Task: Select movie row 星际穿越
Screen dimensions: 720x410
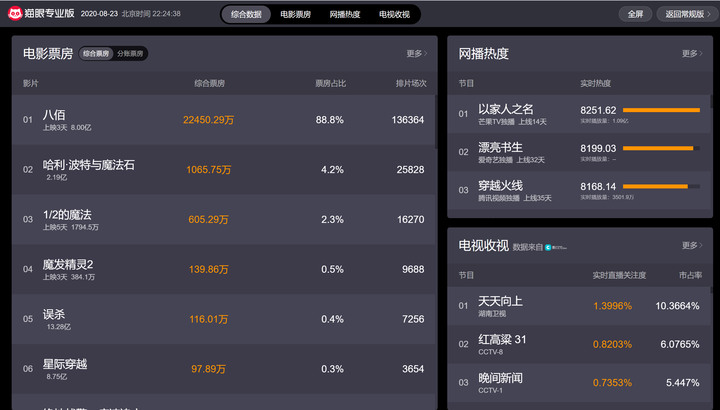Action: click(223, 369)
